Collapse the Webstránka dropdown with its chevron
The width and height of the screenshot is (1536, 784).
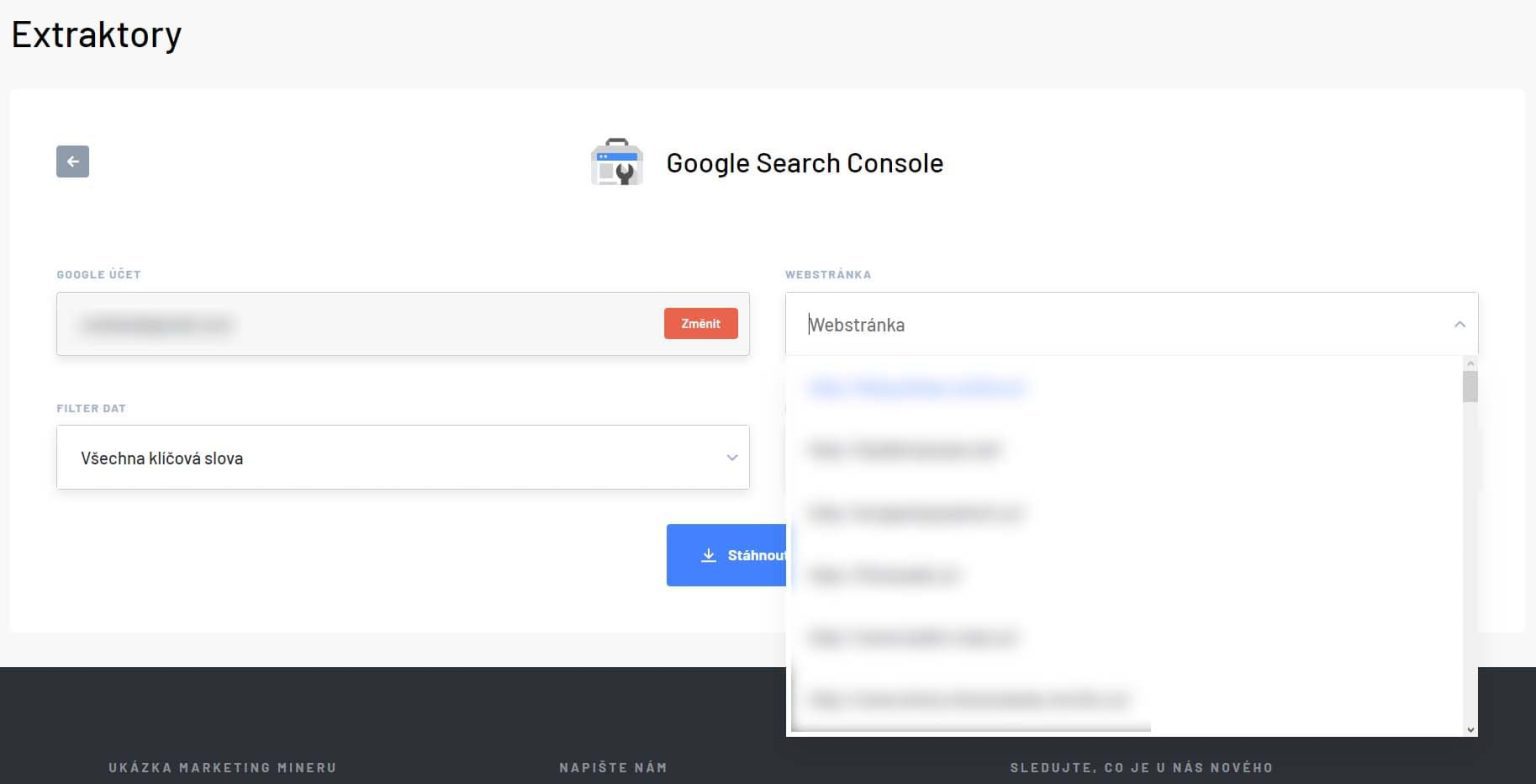pyautogui.click(x=1459, y=324)
